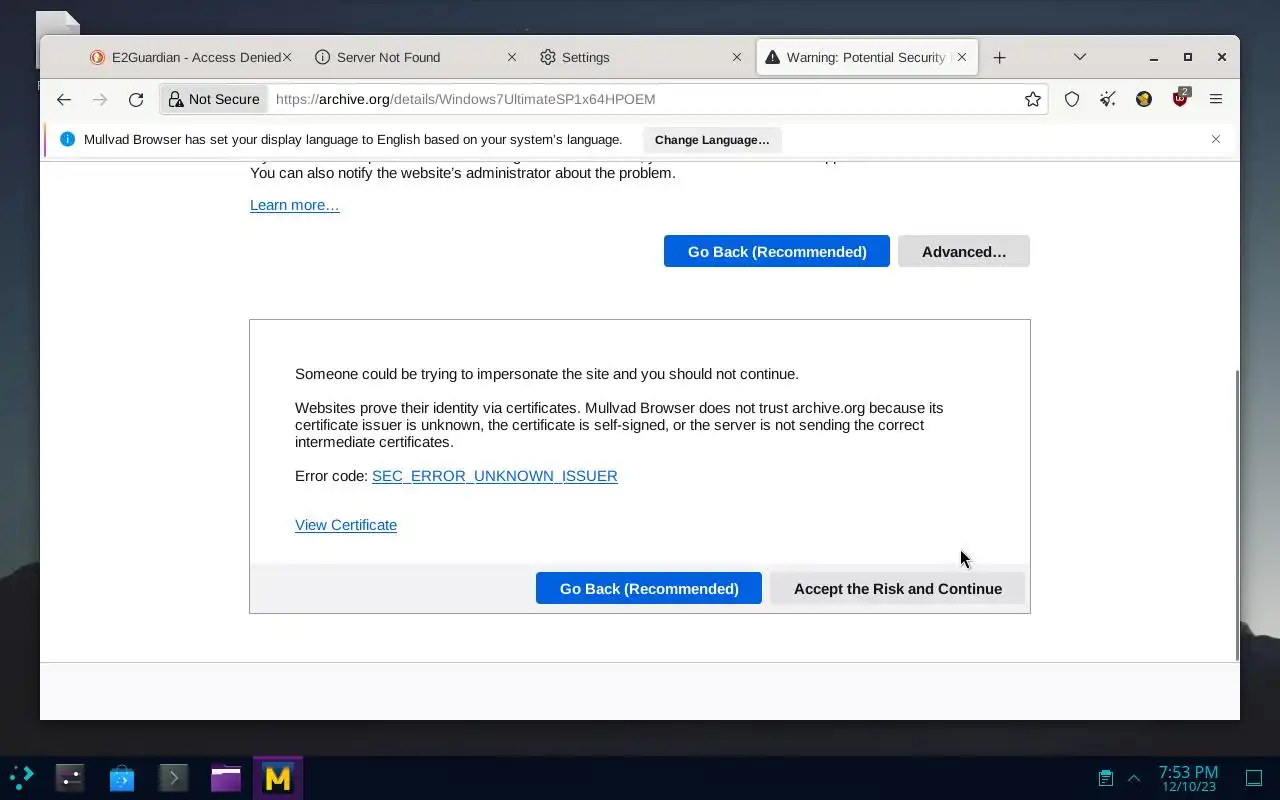Click the Advanced… button
This screenshot has height=800, width=1280.
(964, 251)
